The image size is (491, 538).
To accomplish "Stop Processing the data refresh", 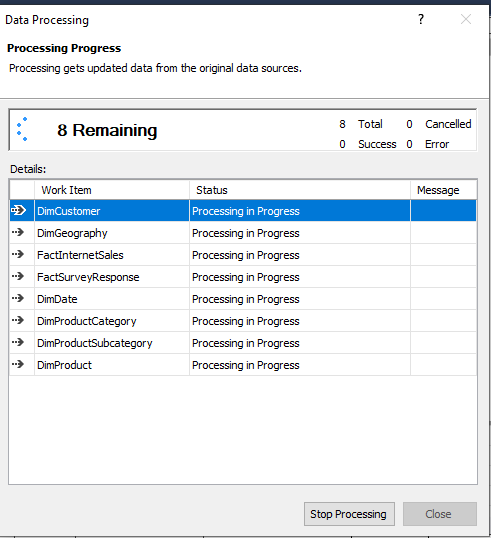I will 349,514.
